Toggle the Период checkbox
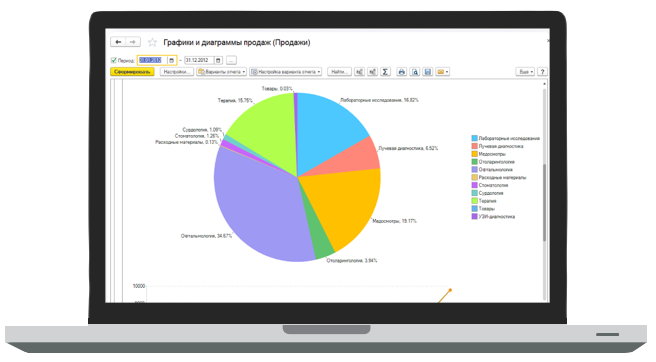The image size is (656, 362). [x=113, y=60]
